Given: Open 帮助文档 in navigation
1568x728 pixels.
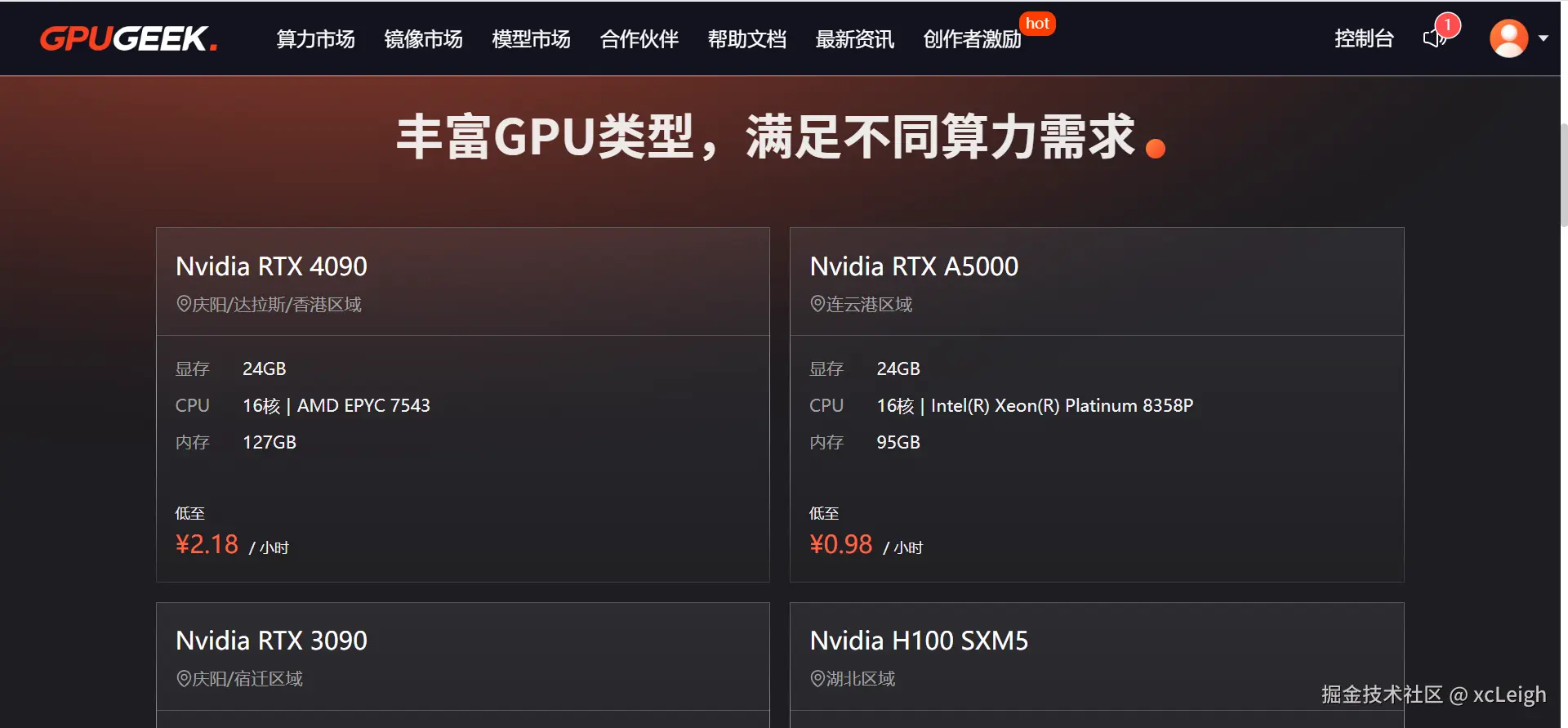Looking at the screenshot, I should tap(746, 39).
